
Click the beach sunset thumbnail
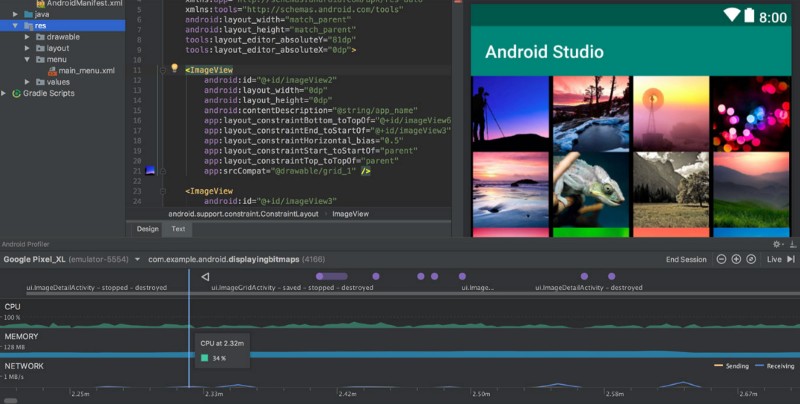tap(510, 189)
